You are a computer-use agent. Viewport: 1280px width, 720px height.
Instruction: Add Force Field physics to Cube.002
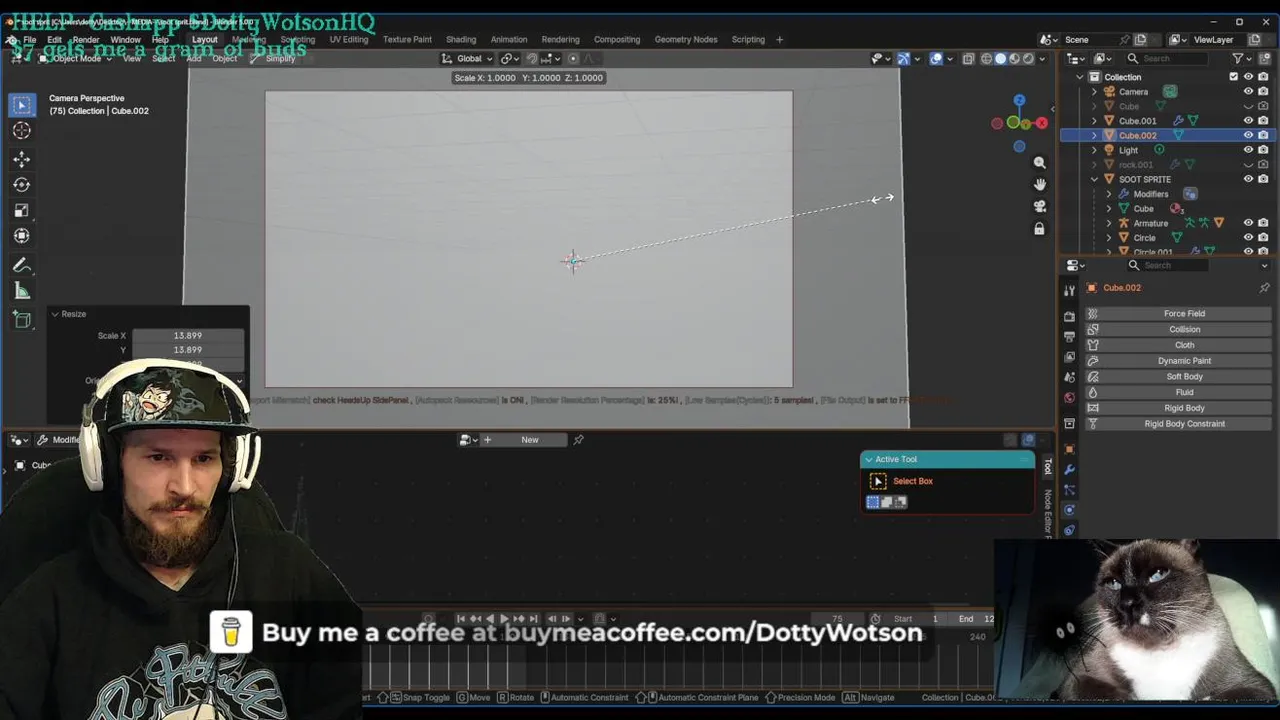point(1177,313)
